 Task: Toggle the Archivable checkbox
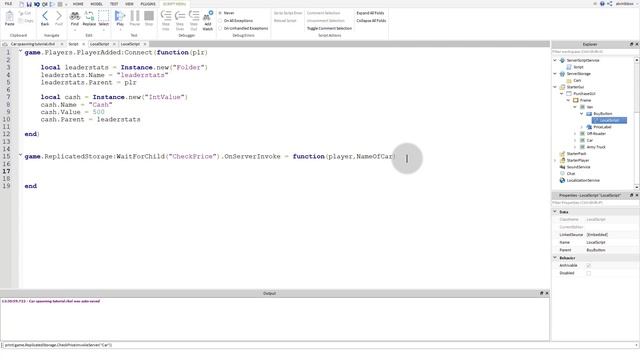click(589, 265)
